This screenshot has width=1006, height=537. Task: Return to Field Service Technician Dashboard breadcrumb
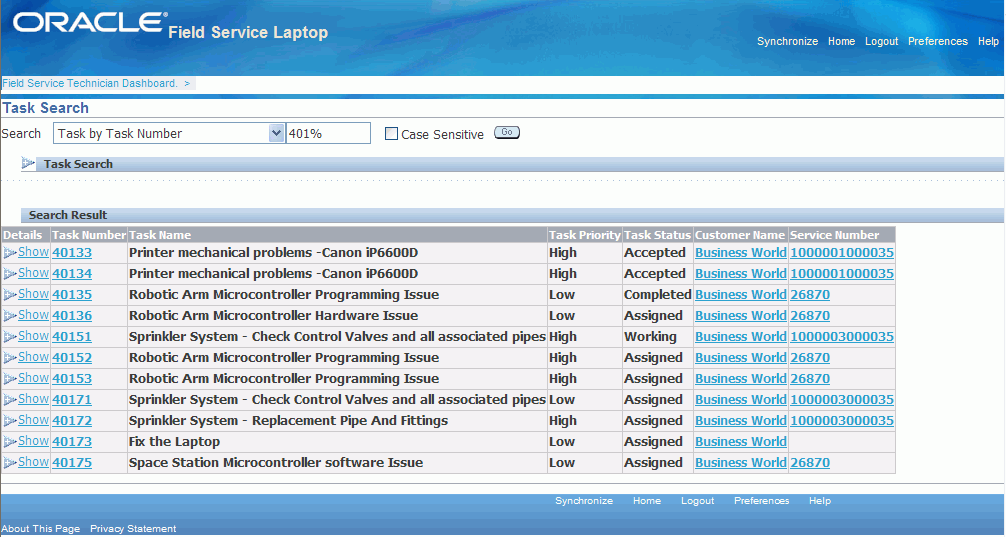point(90,83)
